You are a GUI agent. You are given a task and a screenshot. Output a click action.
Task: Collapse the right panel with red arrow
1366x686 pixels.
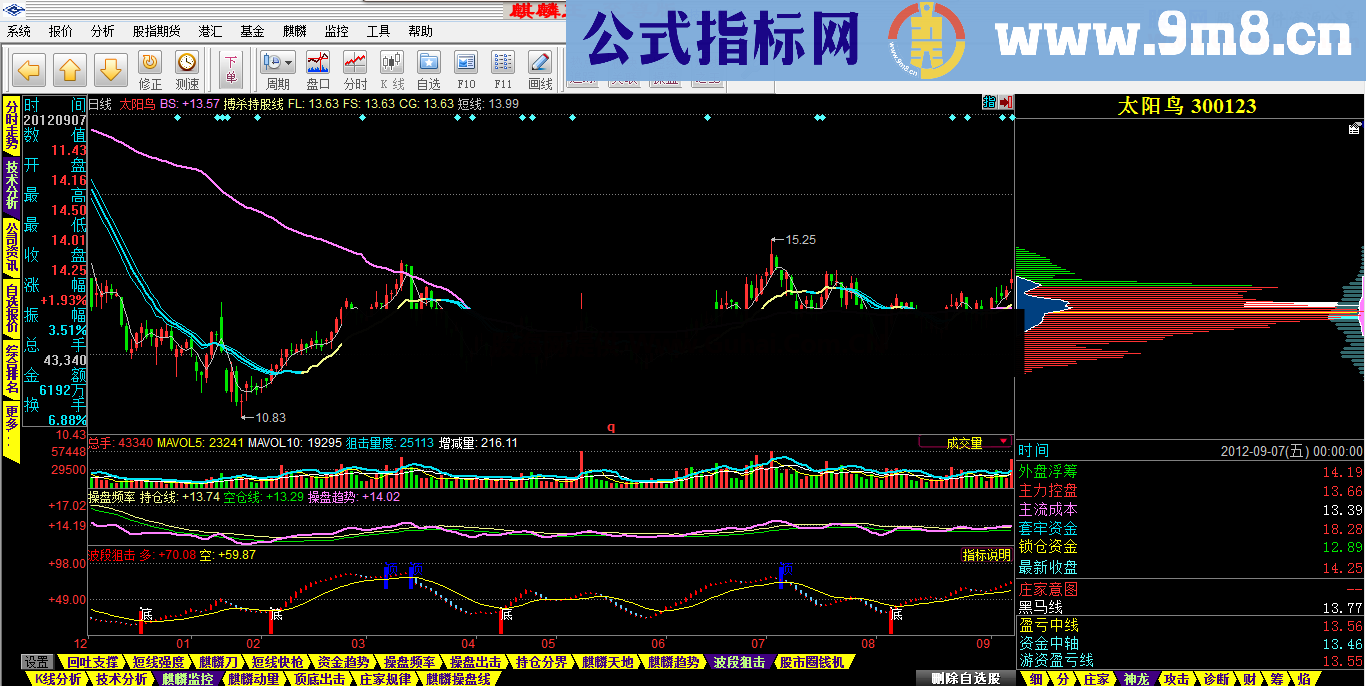click(1005, 102)
